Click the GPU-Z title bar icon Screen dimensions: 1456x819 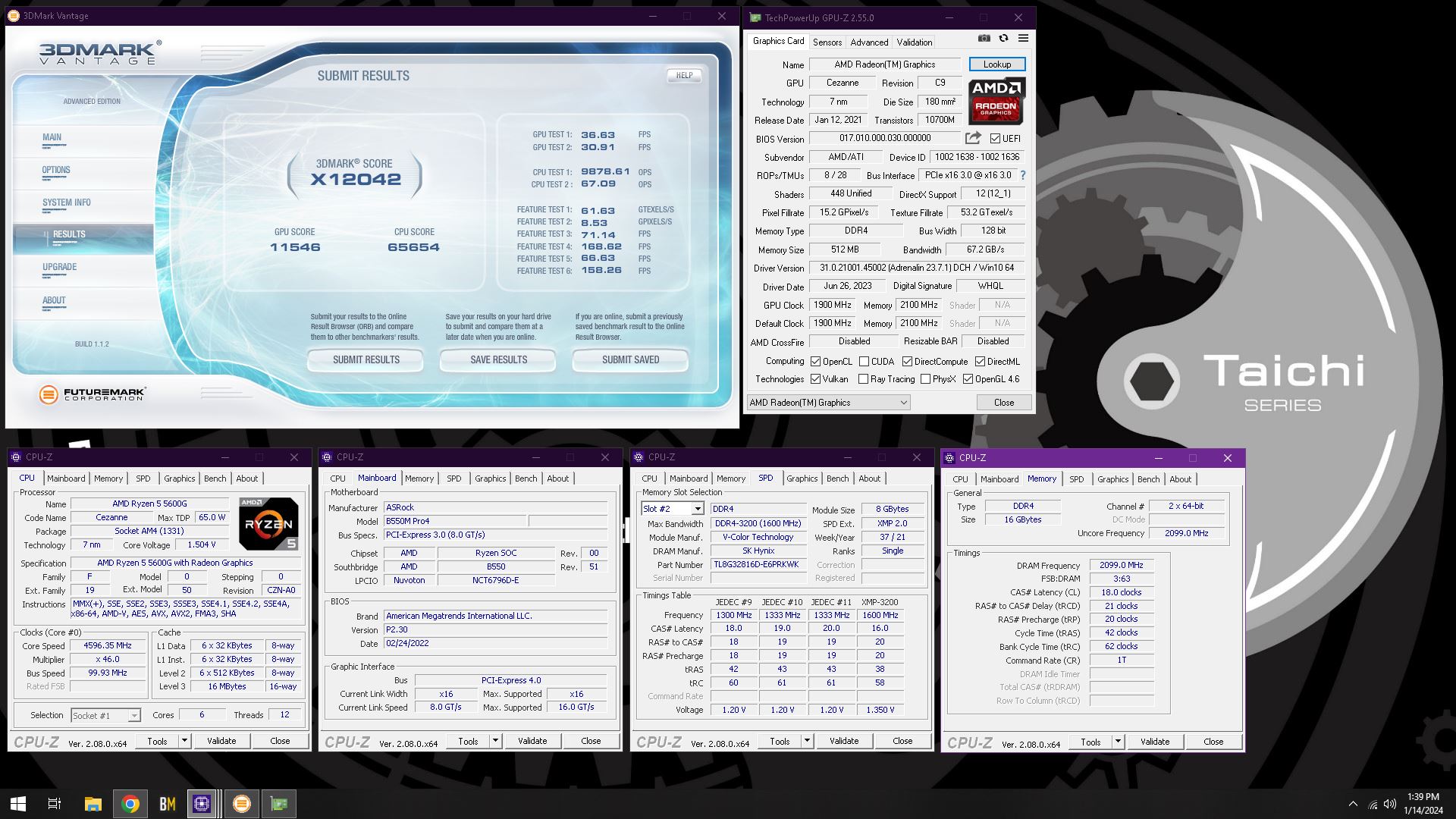[x=755, y=17]
